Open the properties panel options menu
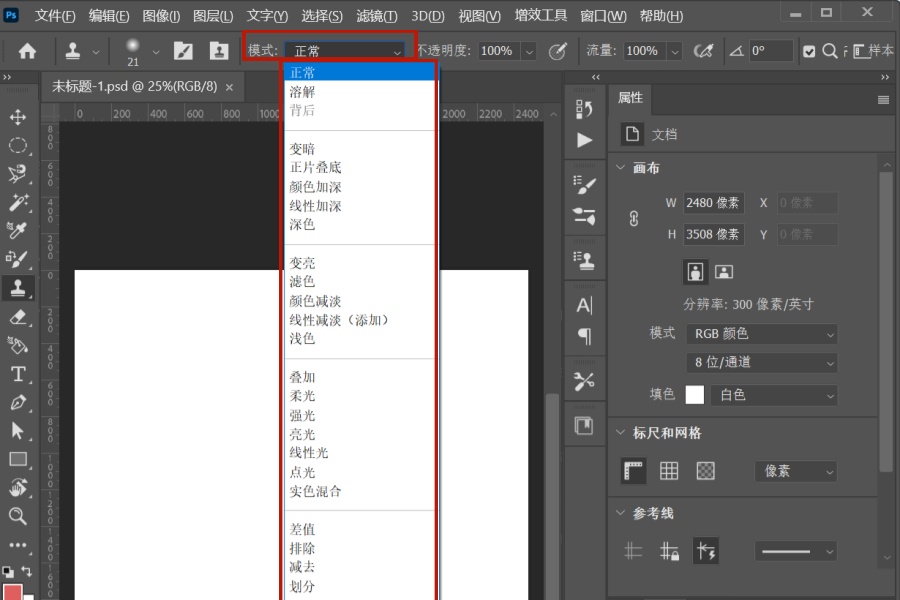The width and height of the screenshot is (900, 600). click(883, 100)
